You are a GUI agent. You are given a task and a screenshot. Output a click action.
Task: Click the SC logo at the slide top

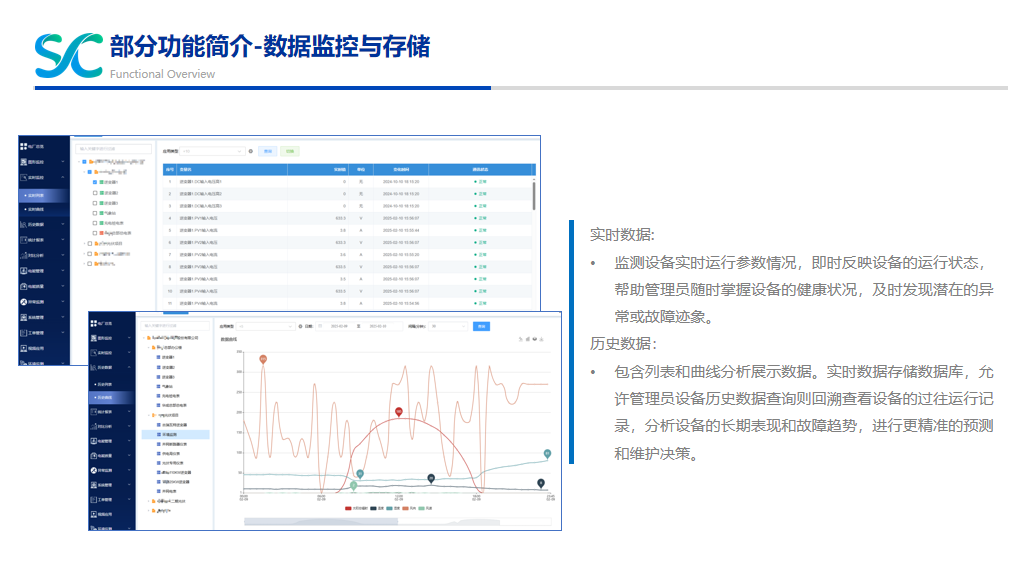pyautogui.click(x=68, y=54)
